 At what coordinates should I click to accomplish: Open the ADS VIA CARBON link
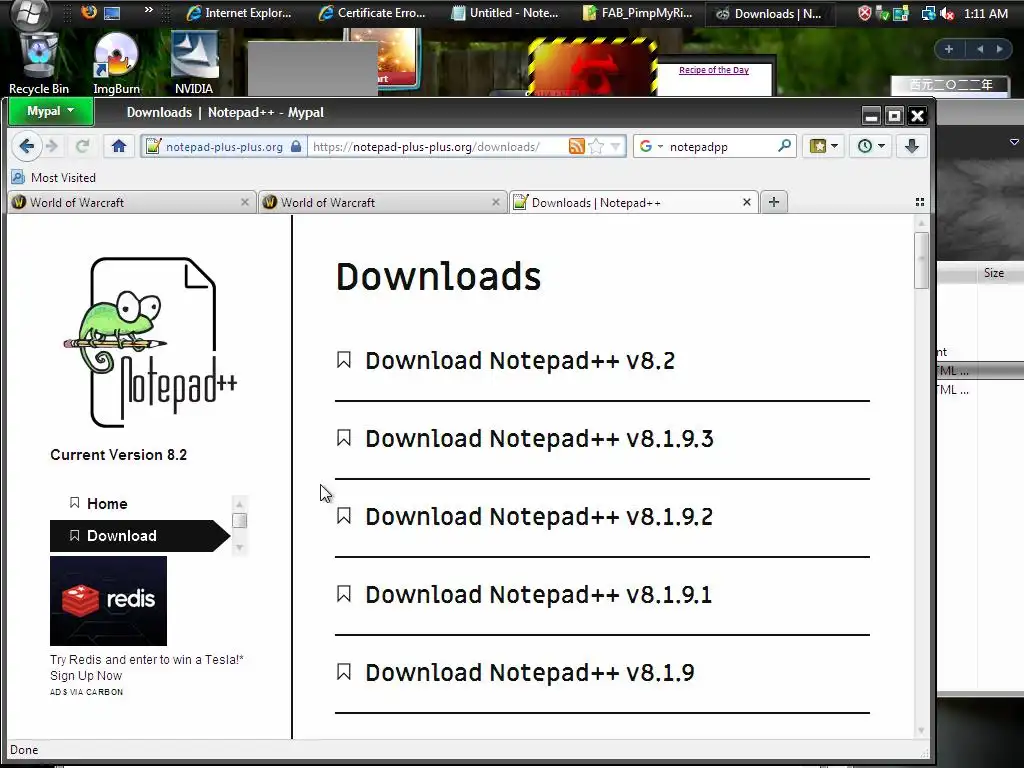click(86, 692)
